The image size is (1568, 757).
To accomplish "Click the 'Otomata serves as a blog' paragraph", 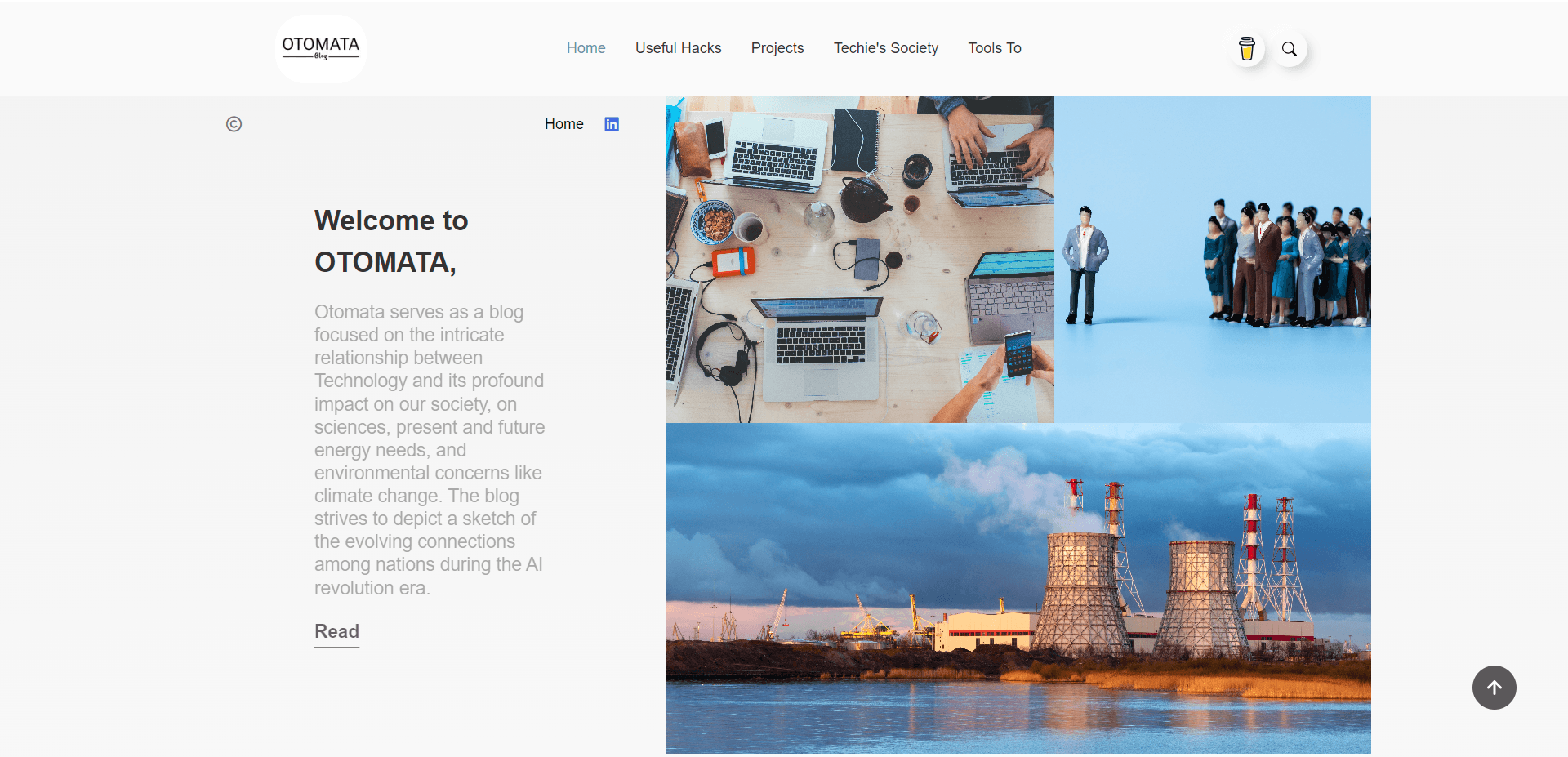I will click(430, 450).
